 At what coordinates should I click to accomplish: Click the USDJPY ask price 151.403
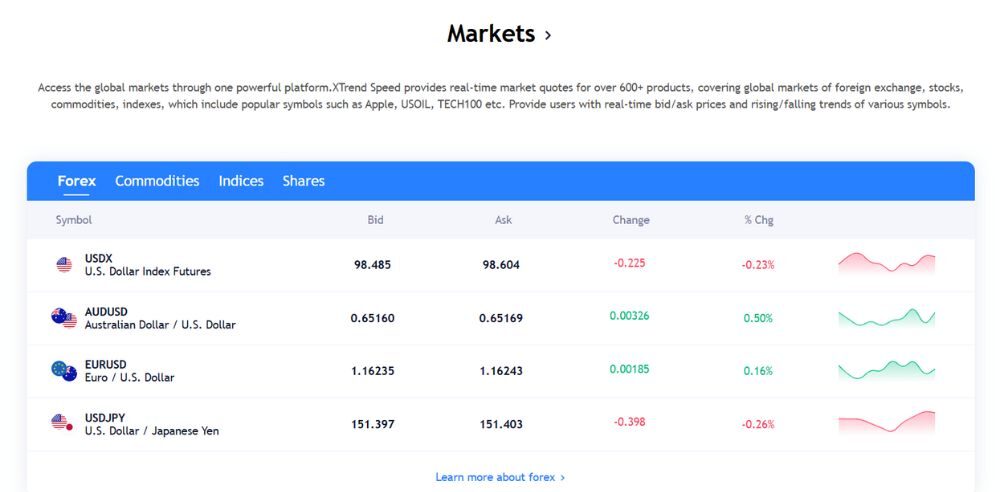(501, 424)
